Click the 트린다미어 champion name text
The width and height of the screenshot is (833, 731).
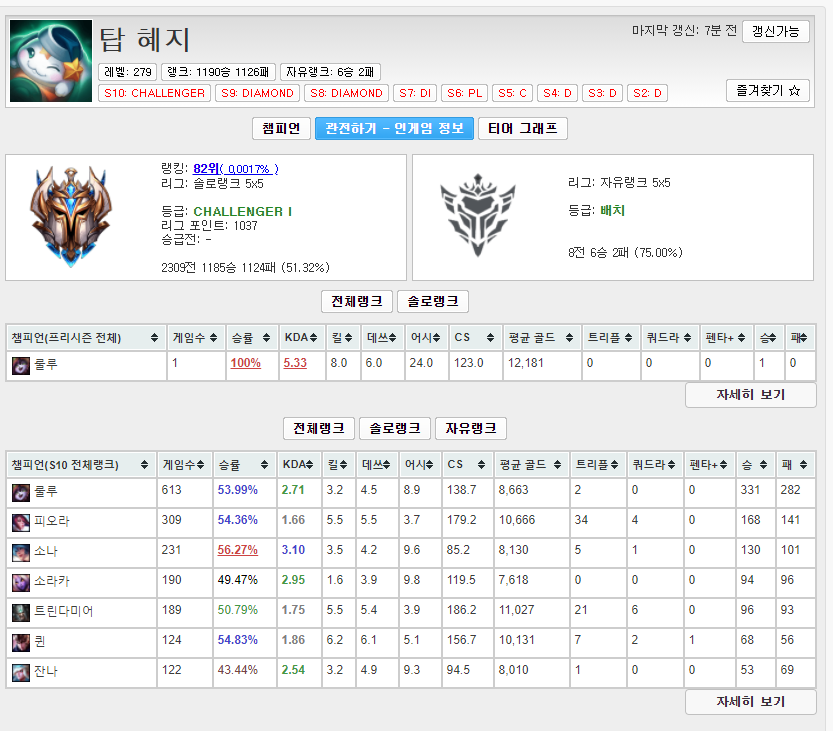click(64, 611)
